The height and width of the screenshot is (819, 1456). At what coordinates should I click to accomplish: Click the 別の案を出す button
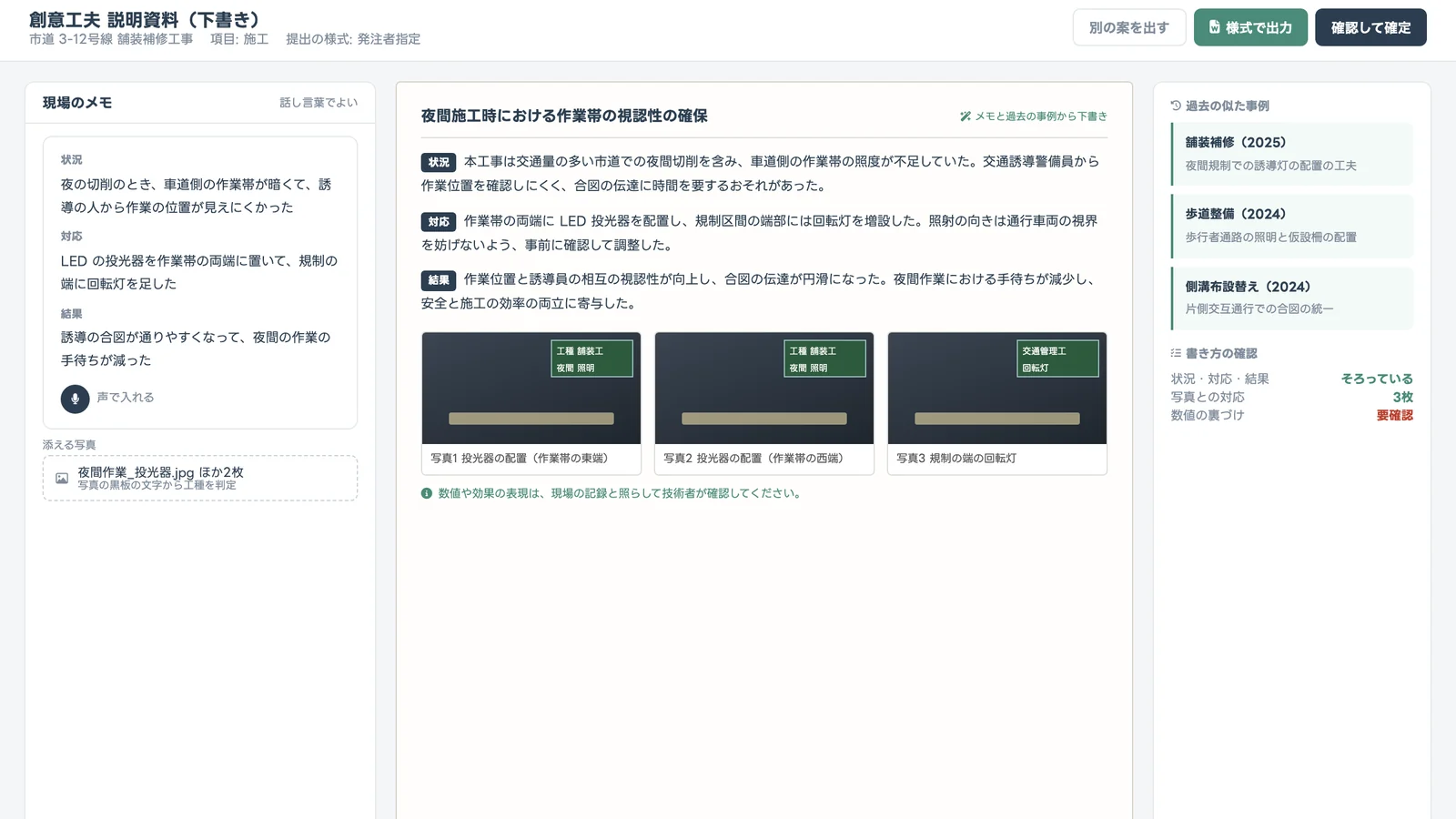pyautogui.click(x=1128, y=27)
